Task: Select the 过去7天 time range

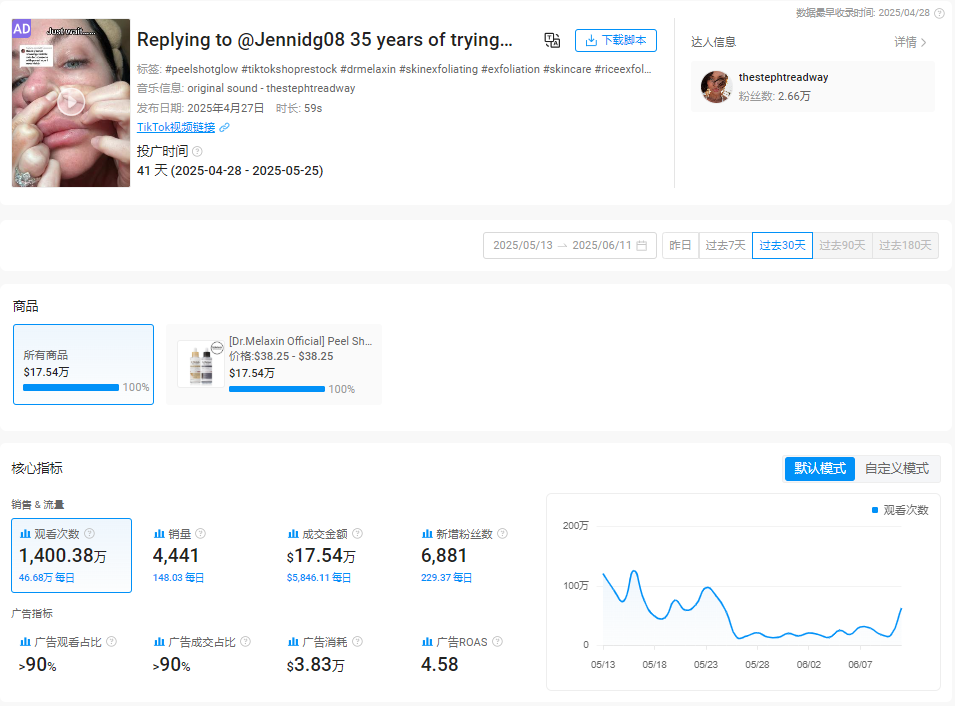Action: tap(725, 245)
